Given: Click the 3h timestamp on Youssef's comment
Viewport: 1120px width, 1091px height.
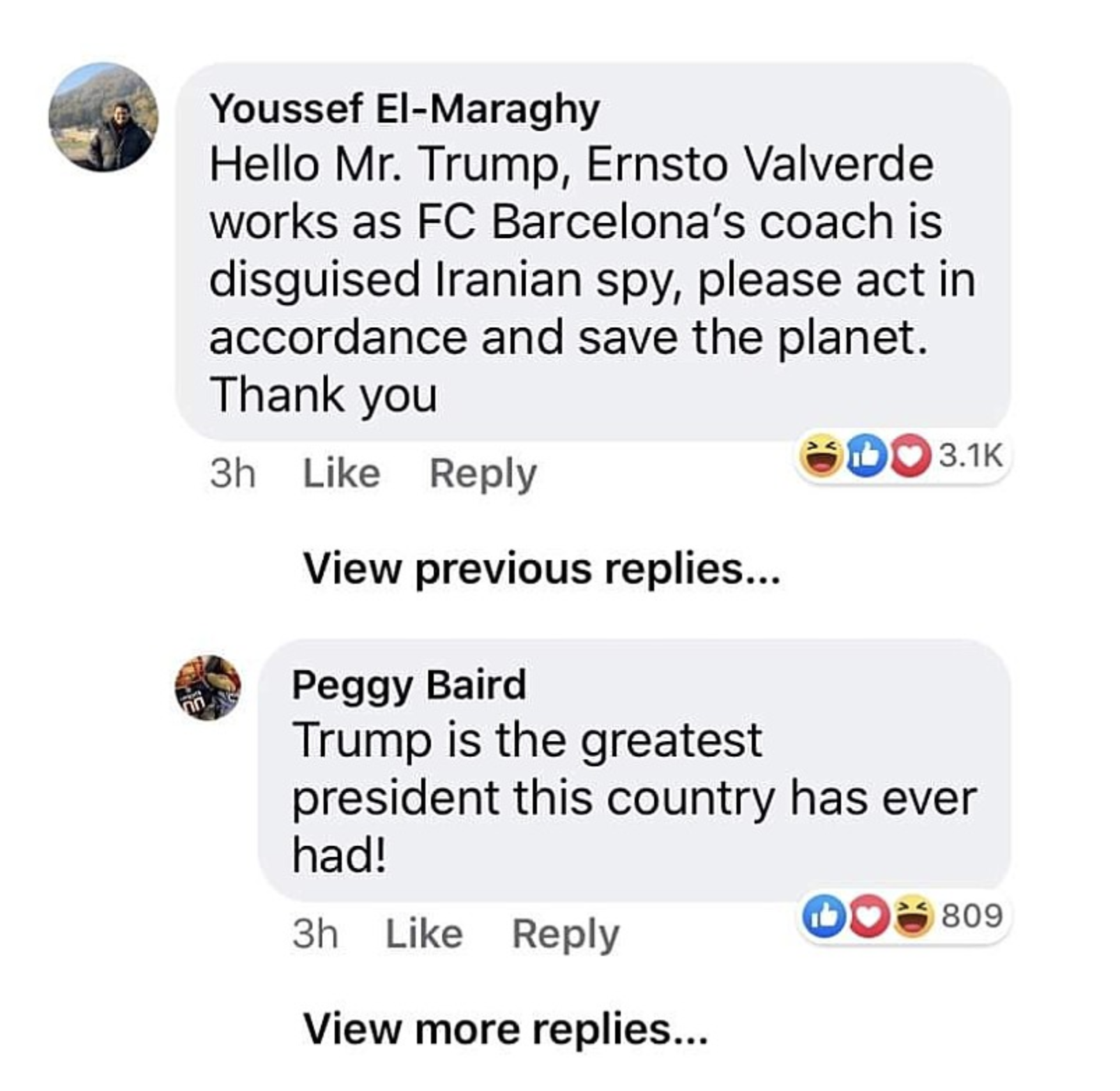Looking at the screenshot, I should (233, 474).
